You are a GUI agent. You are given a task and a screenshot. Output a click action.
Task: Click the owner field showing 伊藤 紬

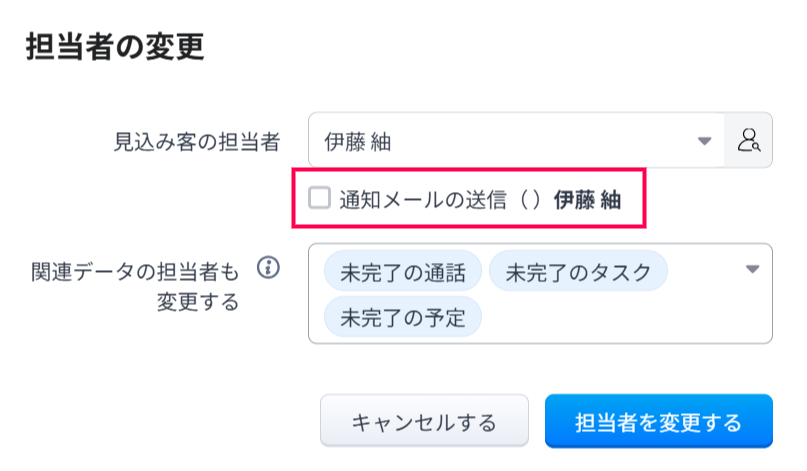coord(500,141)
